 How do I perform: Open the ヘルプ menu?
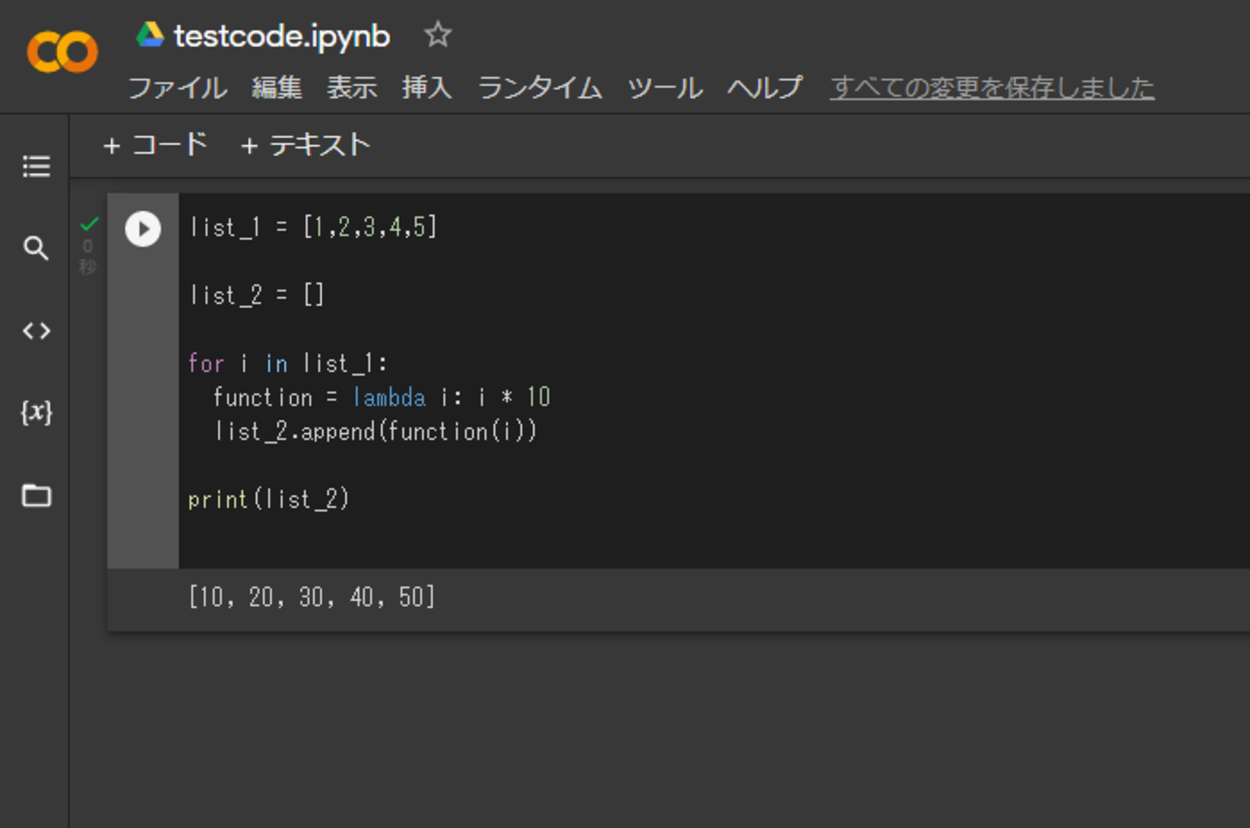765,88
